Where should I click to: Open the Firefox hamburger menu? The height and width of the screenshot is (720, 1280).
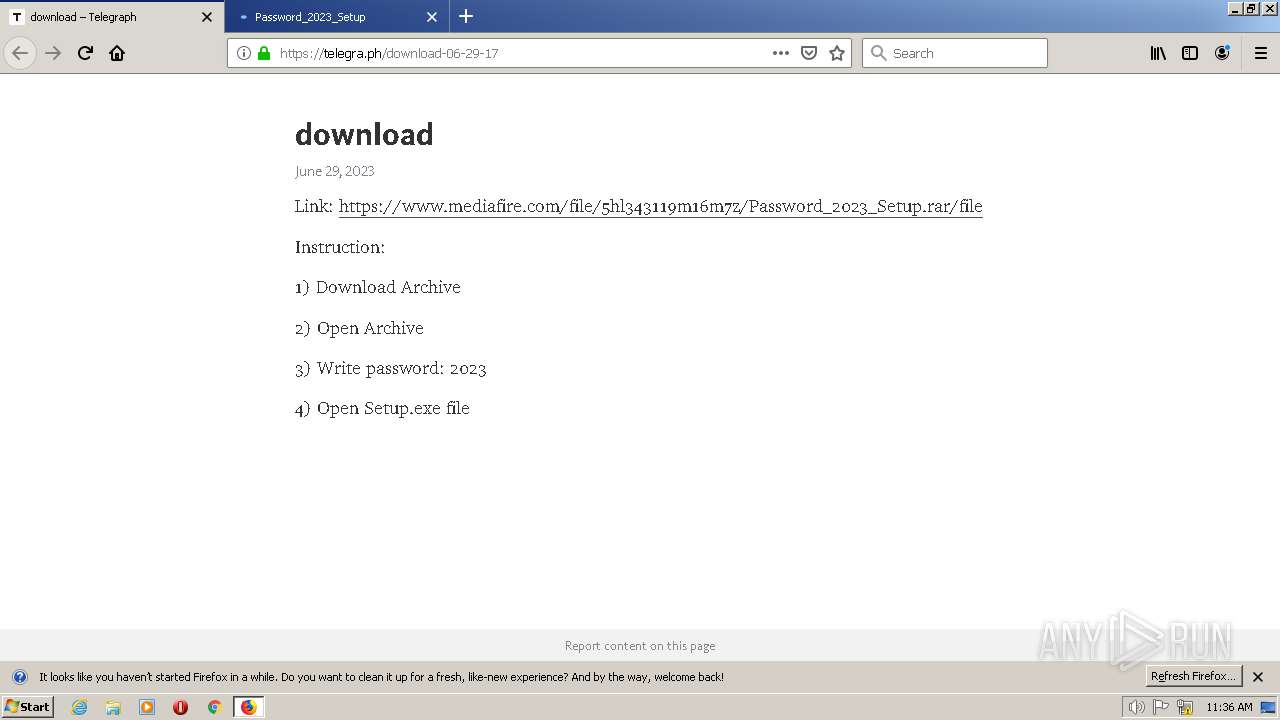click(1261, 53)
